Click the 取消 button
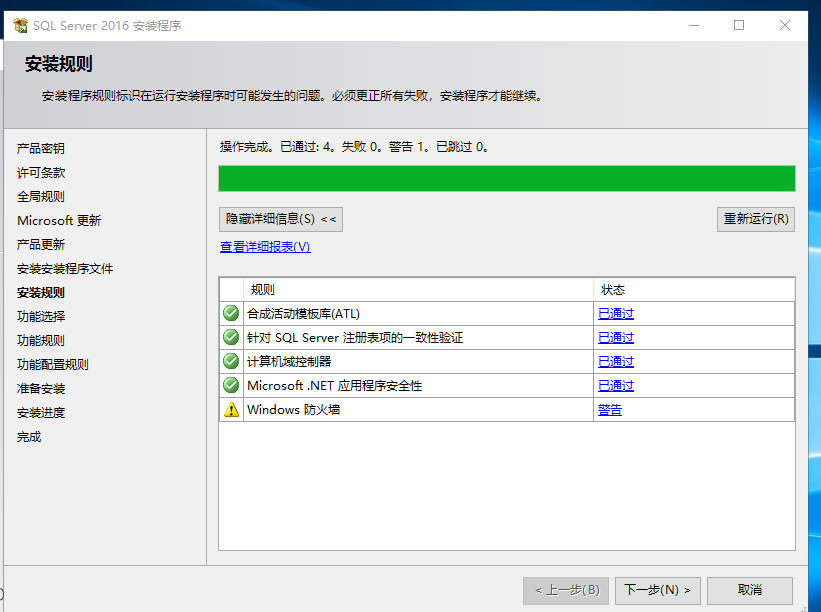821x612 pixels. [750, 591]
